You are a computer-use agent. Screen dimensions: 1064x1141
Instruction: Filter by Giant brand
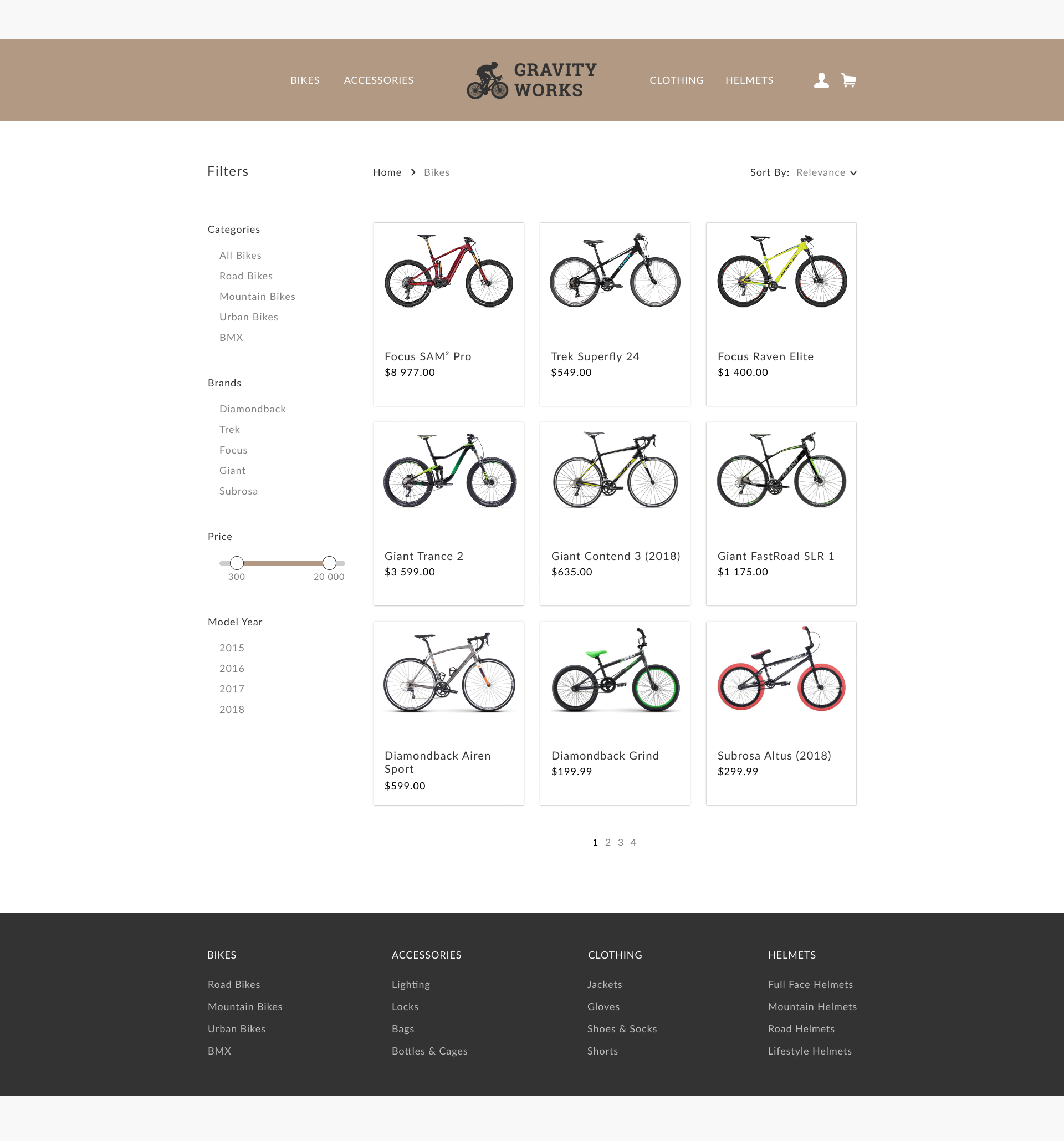pos(232,471)
